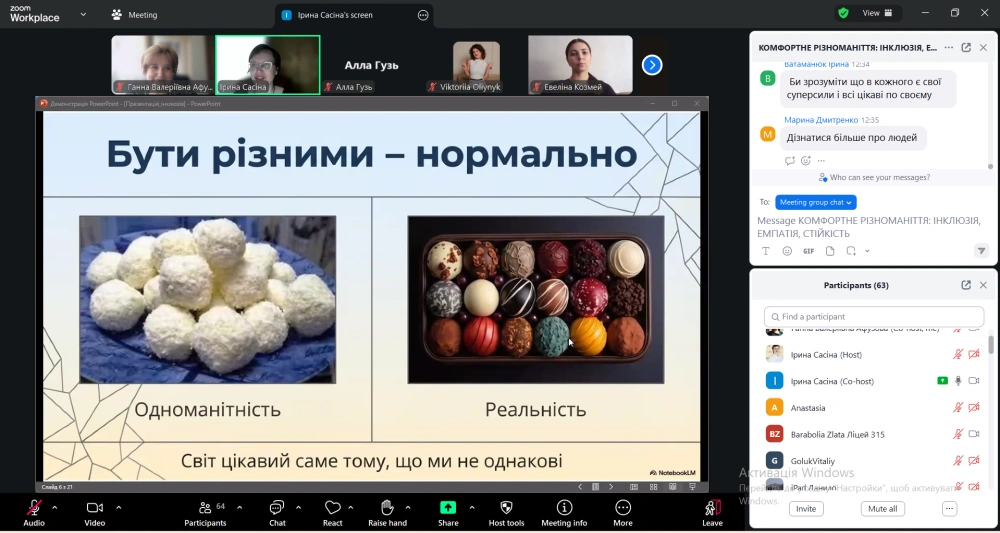Open chat text formatting options
The height and width of the screenshot is (533, 1000).
tap(767, 251)
